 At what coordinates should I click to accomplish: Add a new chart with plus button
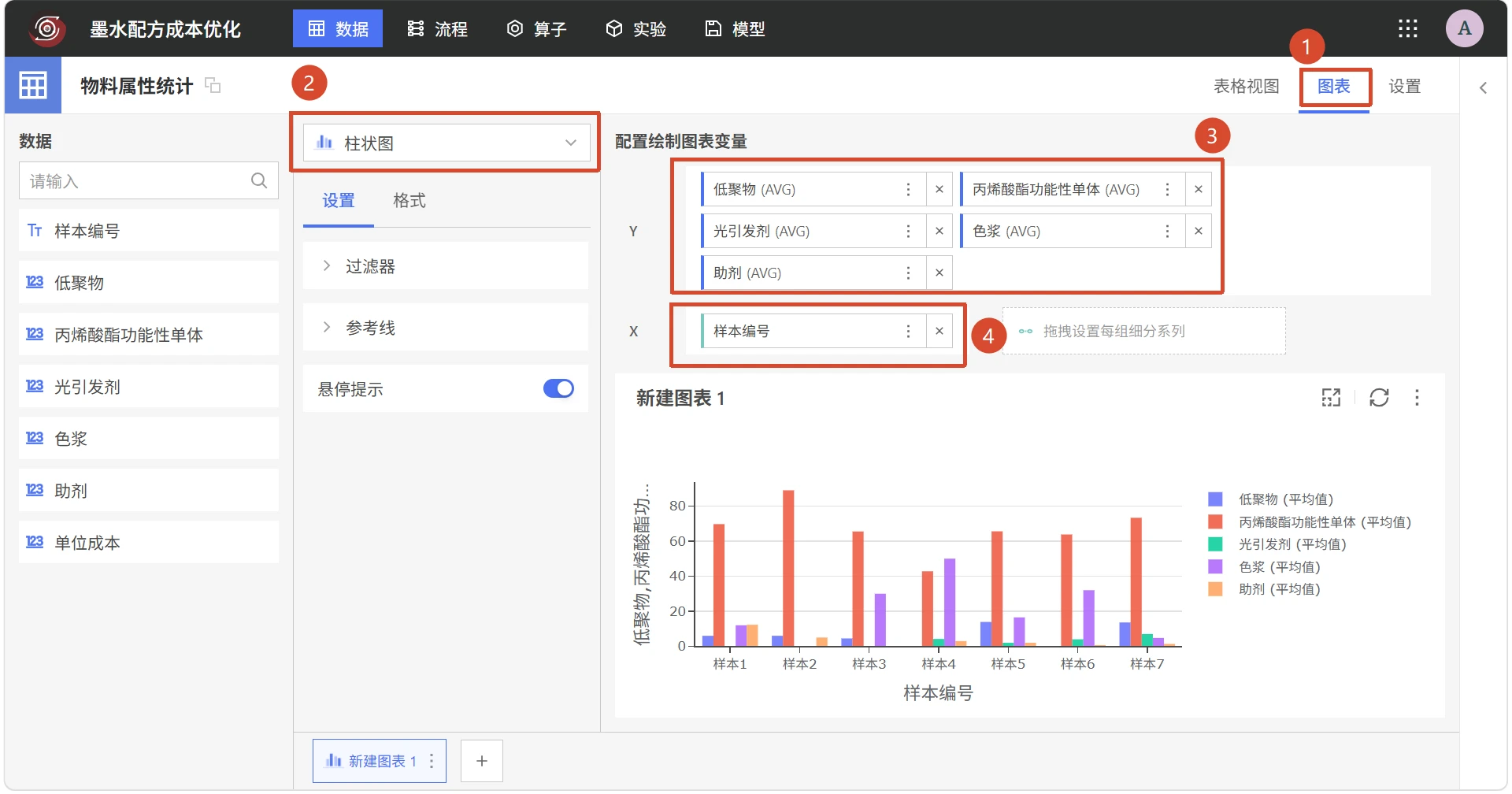click(482, 761)
